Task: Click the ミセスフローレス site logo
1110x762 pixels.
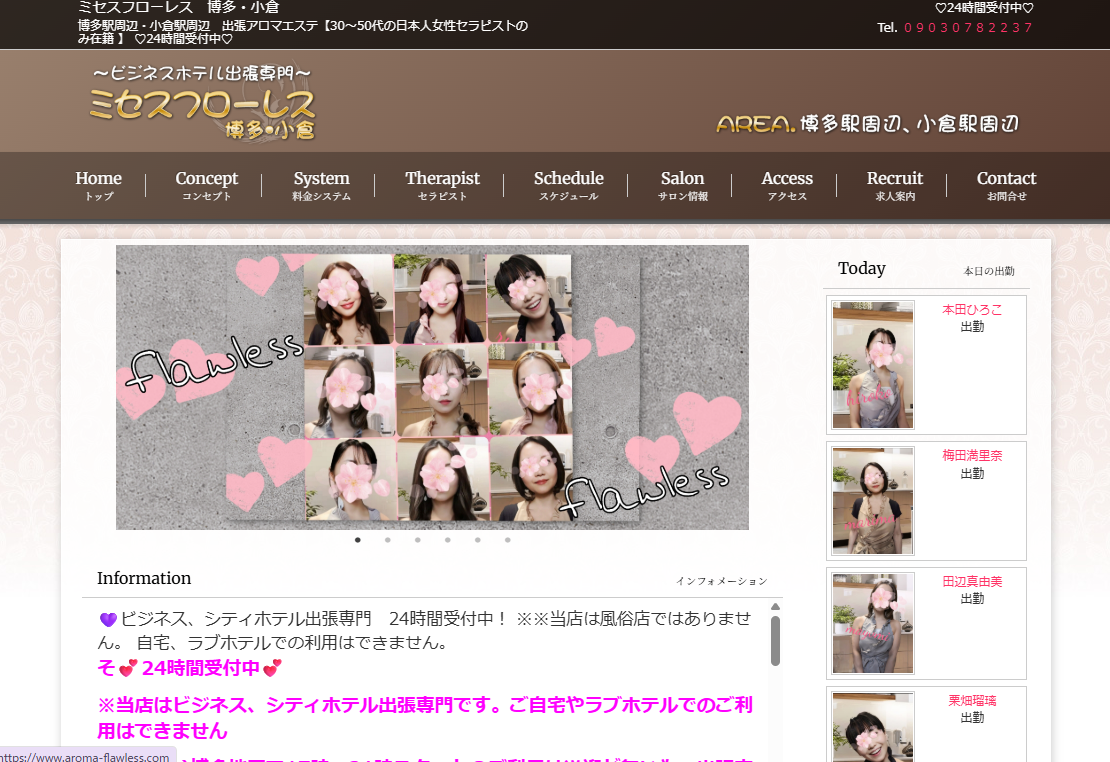Action: tap(202, 103)
